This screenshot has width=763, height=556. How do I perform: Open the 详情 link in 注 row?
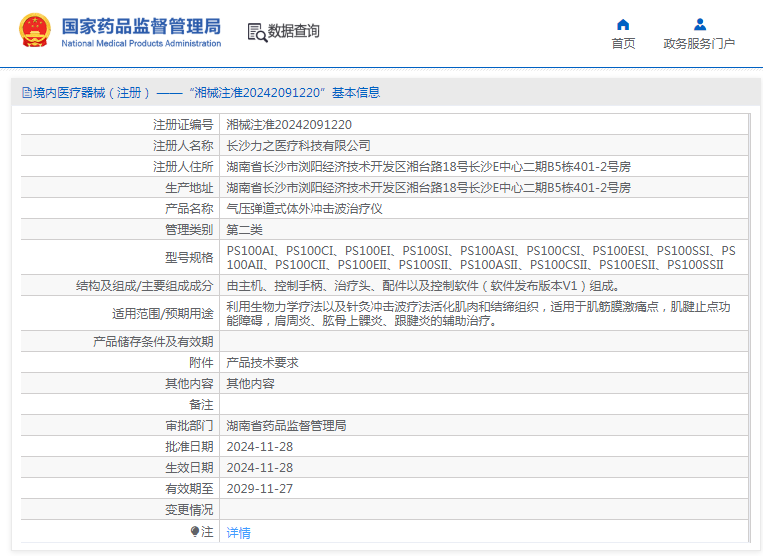coord(238,533)
